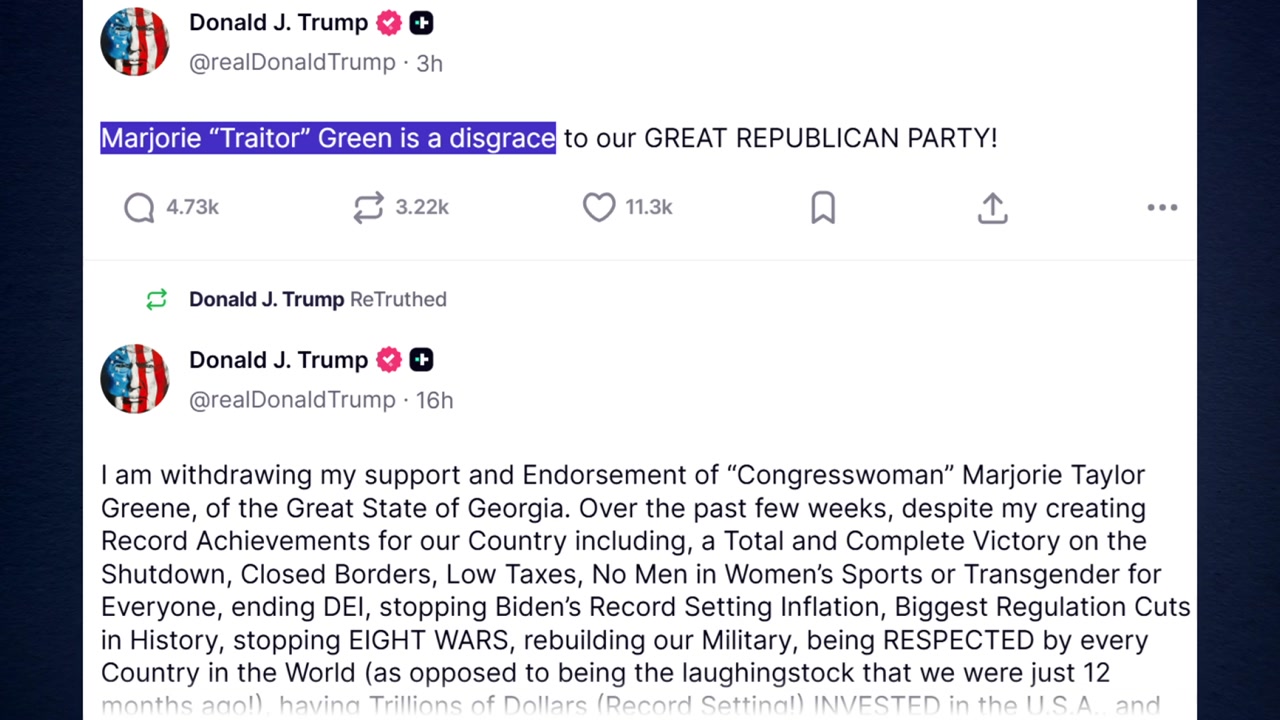This screenshot has height=720, width=1280.
Task: Click the black plus badge on the 16h post
Action: coord(421,359)
